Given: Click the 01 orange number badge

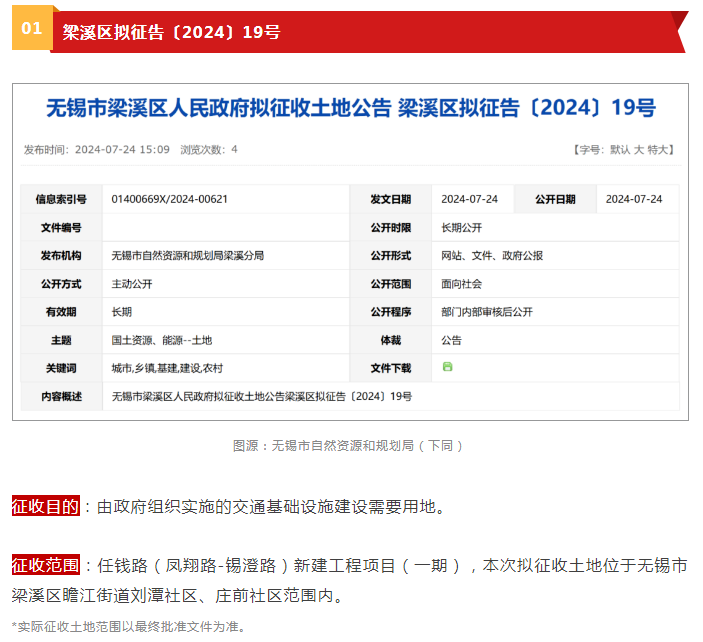Looking at the screenshot, I should pos(32,28).
